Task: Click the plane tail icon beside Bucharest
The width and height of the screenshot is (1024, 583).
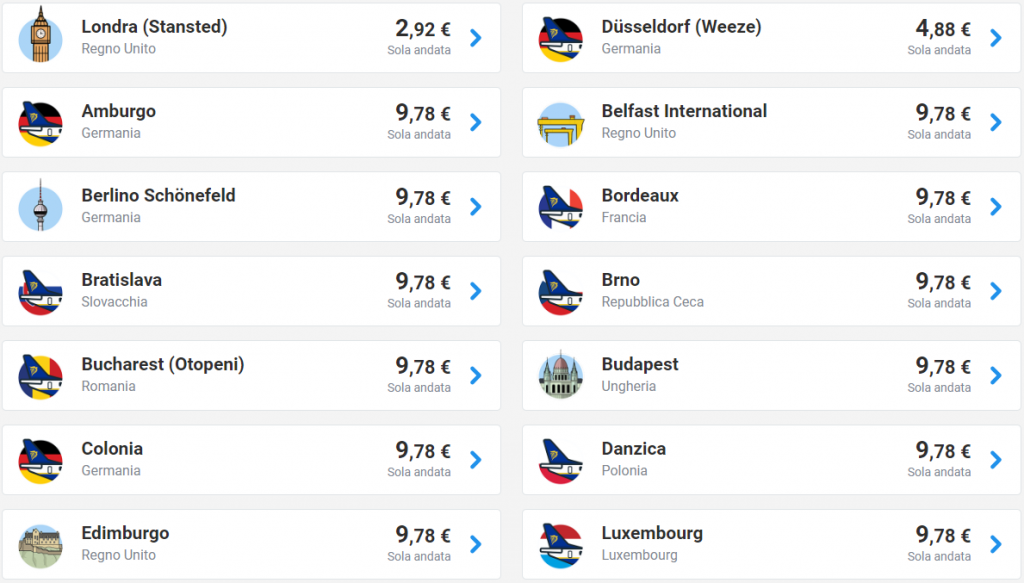Action: point(40,376)
